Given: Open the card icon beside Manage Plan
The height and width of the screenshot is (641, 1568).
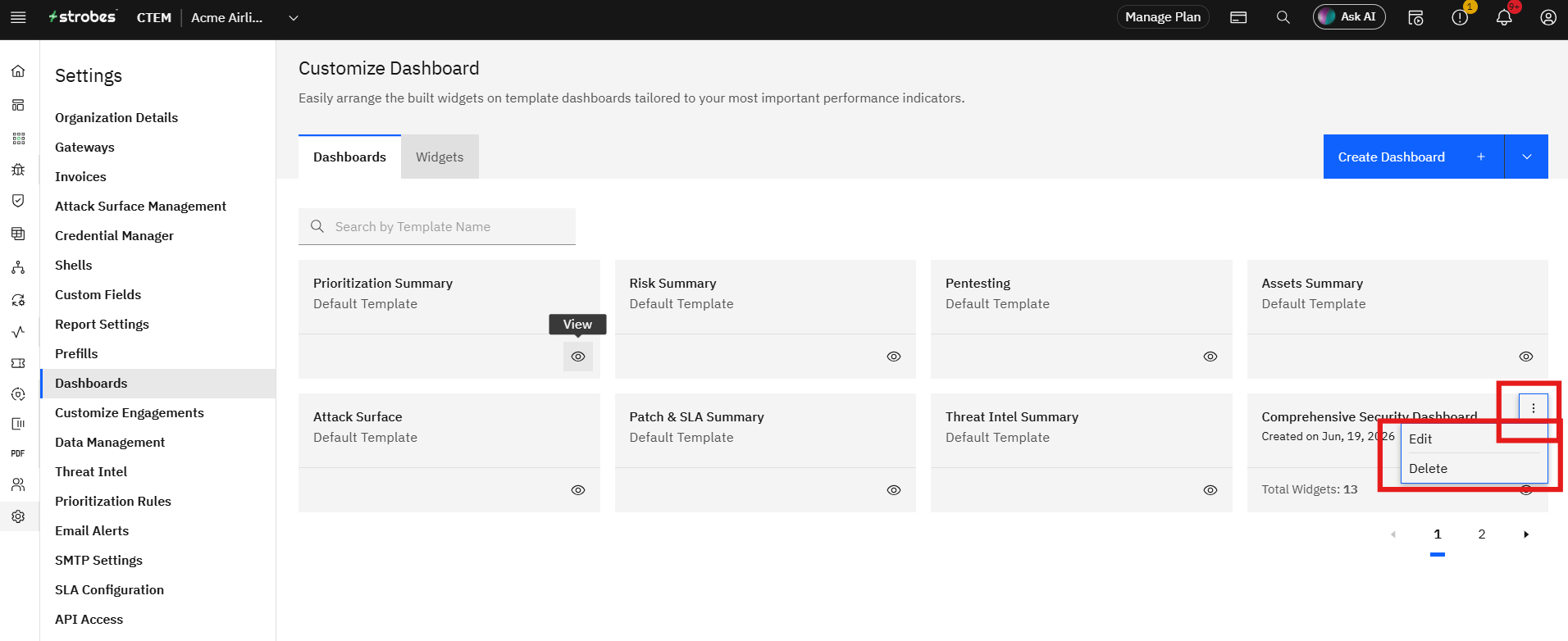Looking at the screenshot, I should pos(1238,17).
